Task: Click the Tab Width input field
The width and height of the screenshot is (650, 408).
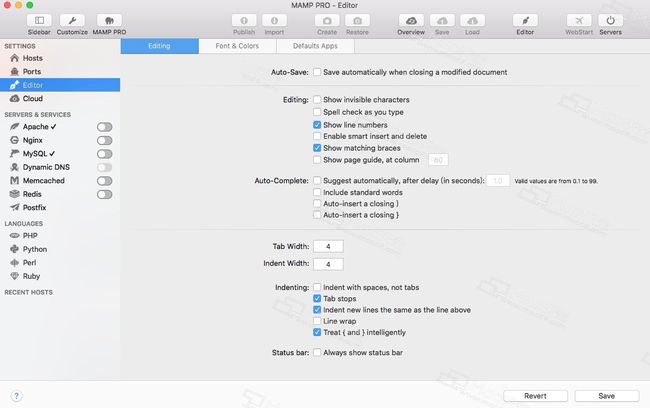Action: (328, 246)
